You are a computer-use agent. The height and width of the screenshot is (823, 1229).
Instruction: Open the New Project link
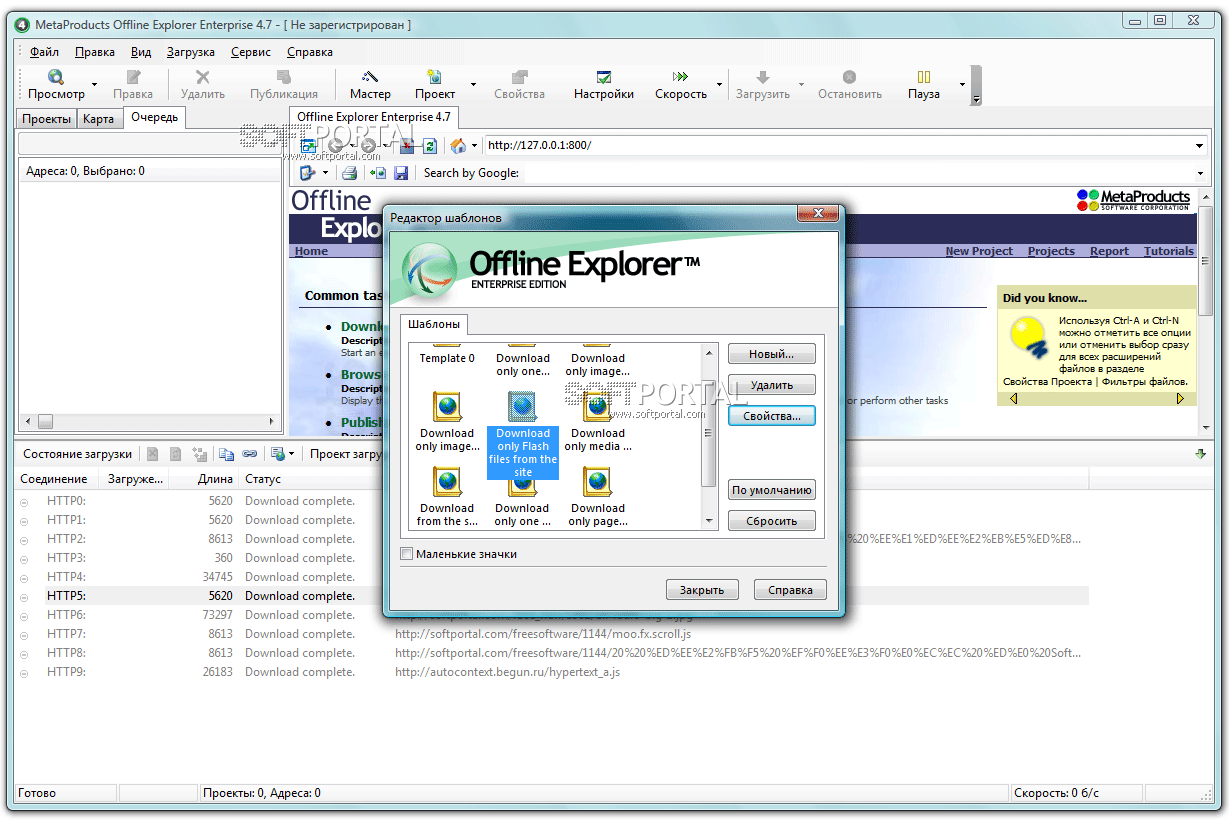point(979,251)
